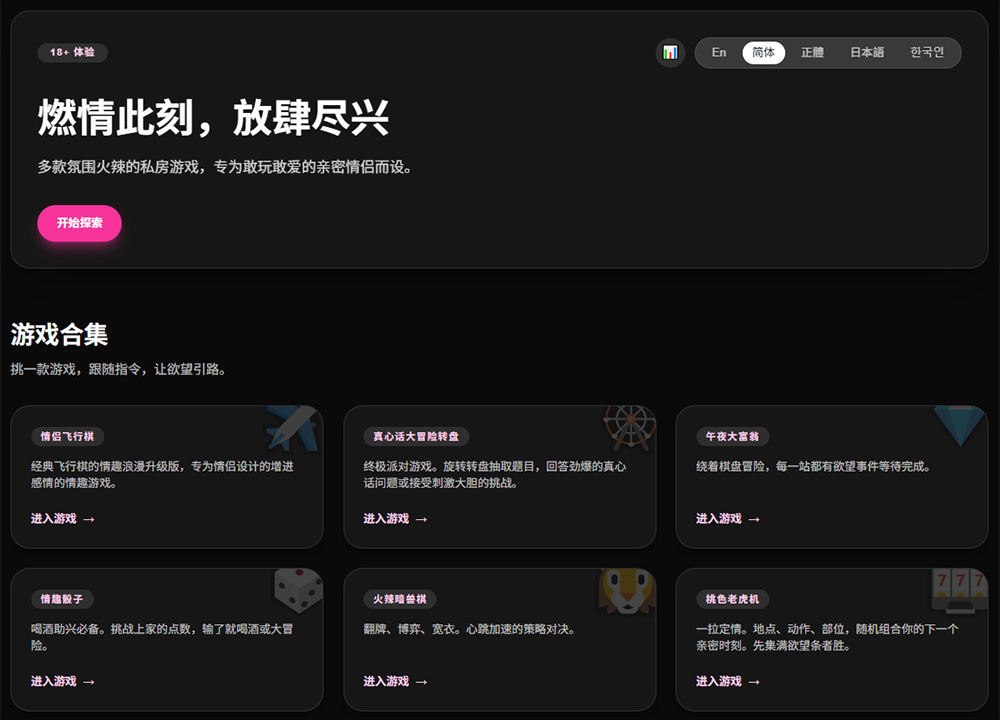This screenshot has height=720, width=1000.
Task: Choose 日本語 language option
Action: pyautogui.click(x=867, y=52)
